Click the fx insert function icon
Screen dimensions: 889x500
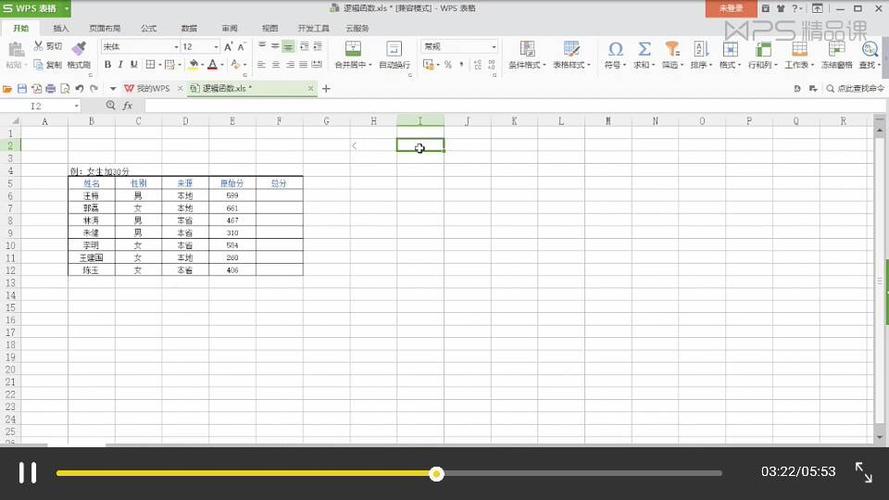pyautogui.click(x=128, y=105)
